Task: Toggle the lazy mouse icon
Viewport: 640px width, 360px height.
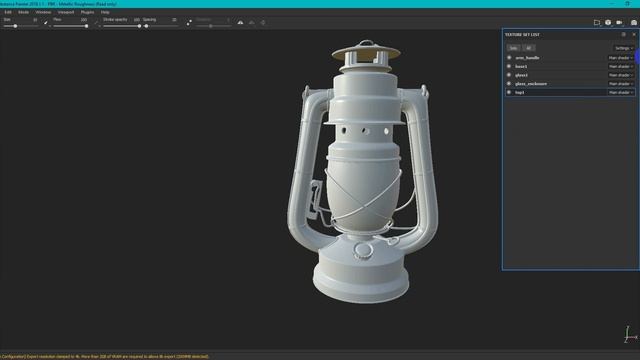Action: 189,23
